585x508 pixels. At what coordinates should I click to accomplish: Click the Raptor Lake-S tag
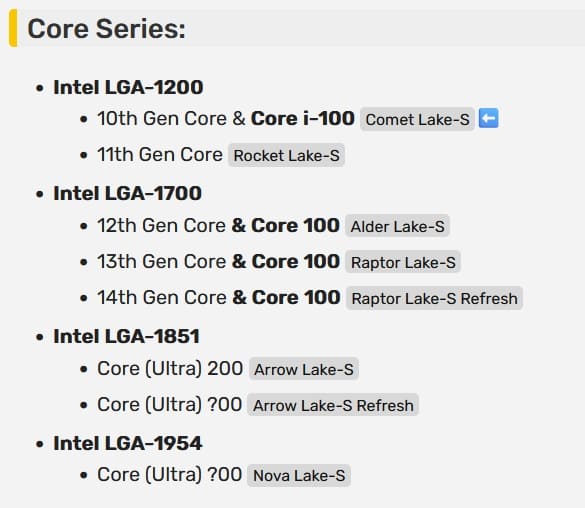403,262
